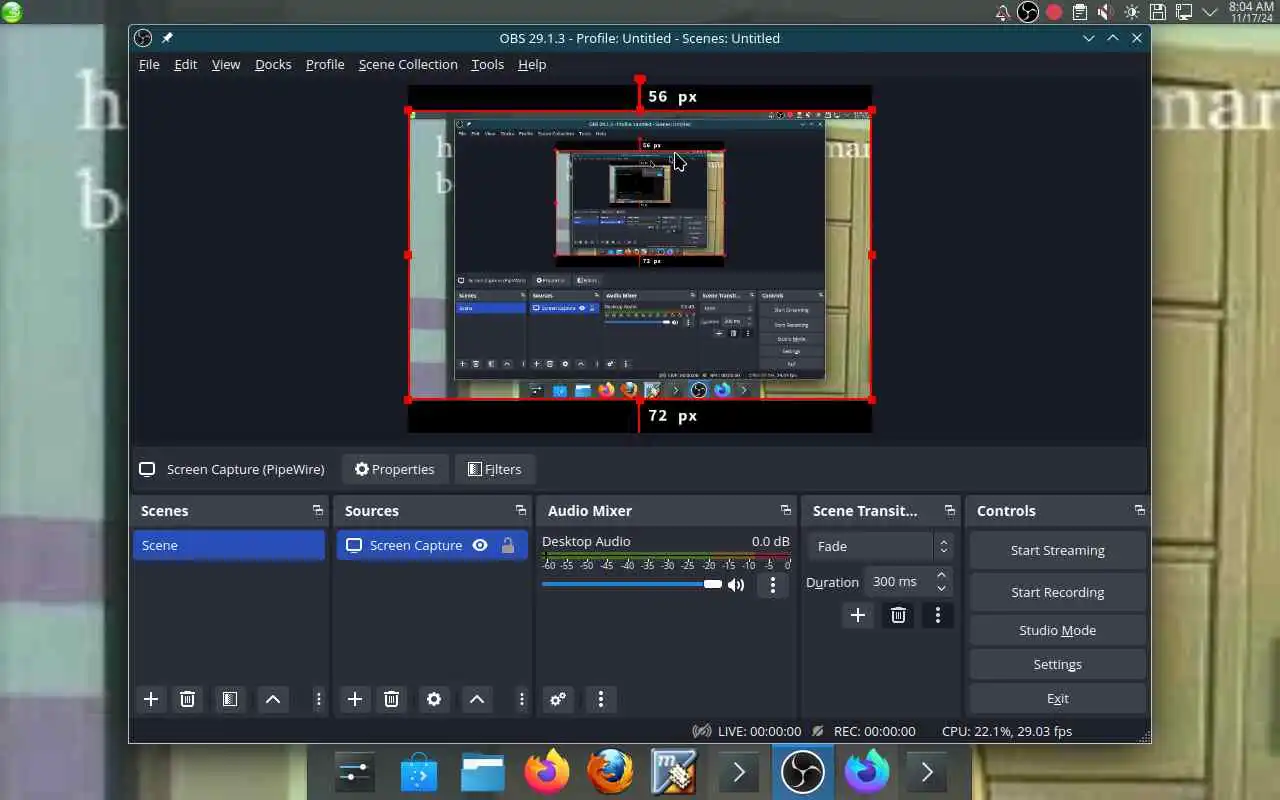1280x800 pixels.
Task: Open the file manager from the taskbar
Action: click(x=483, y=772)
